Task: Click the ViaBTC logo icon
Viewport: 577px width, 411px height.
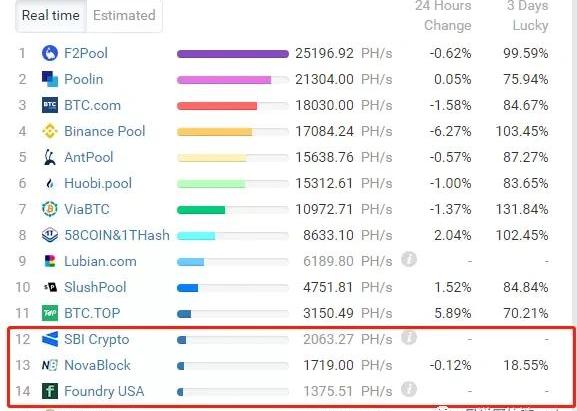Action: point(50,209)
